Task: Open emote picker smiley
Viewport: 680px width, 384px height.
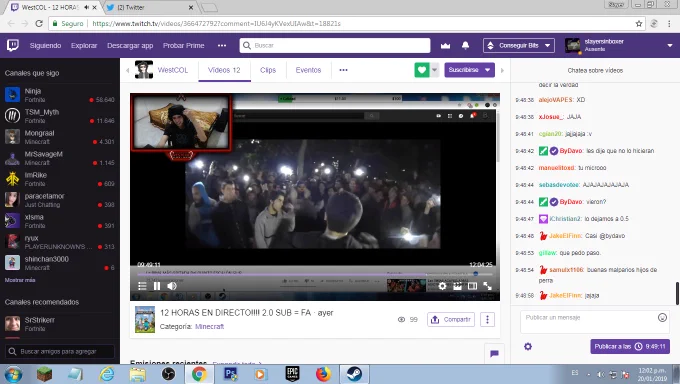Action: [x=662, y=318]
